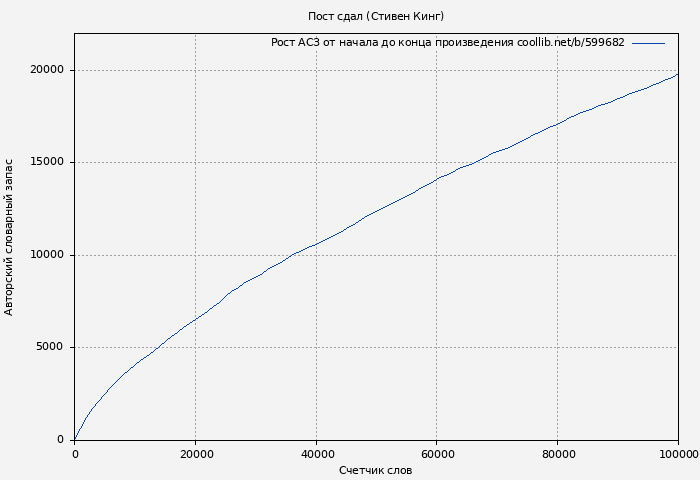Image resolution: width=700 pixels, height=480 pixels.
Task: Click the blue legend line sample
Action: (648, 43)
